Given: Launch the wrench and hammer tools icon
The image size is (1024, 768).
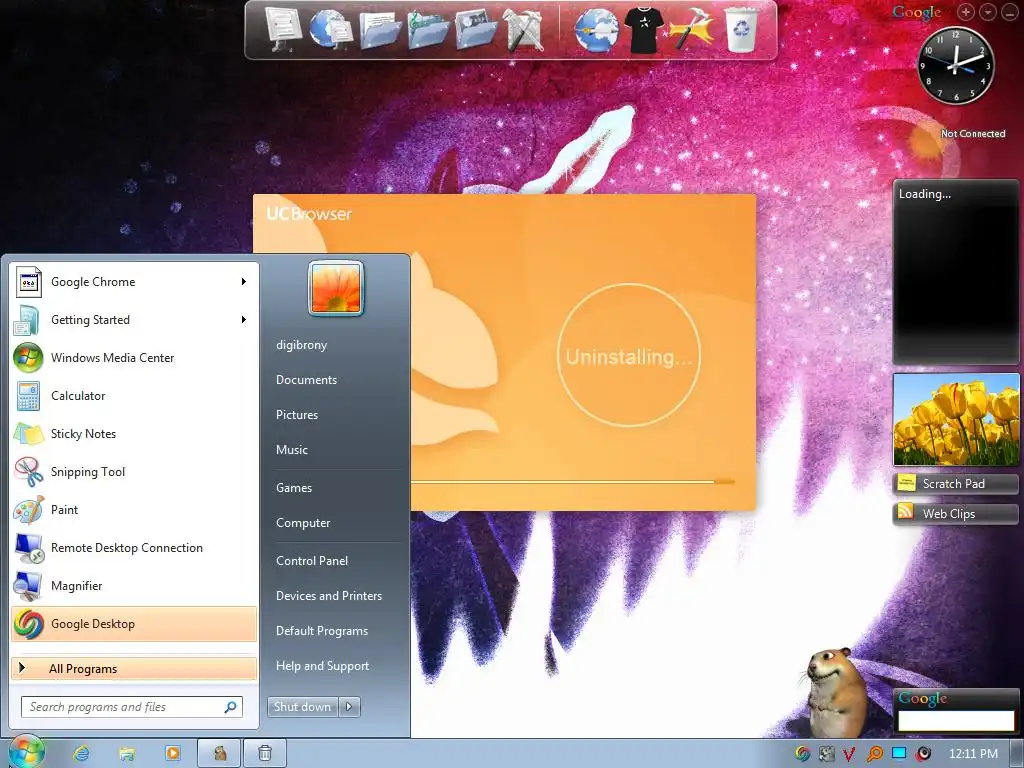Looking at the screenshot, I should click(524, 30).
